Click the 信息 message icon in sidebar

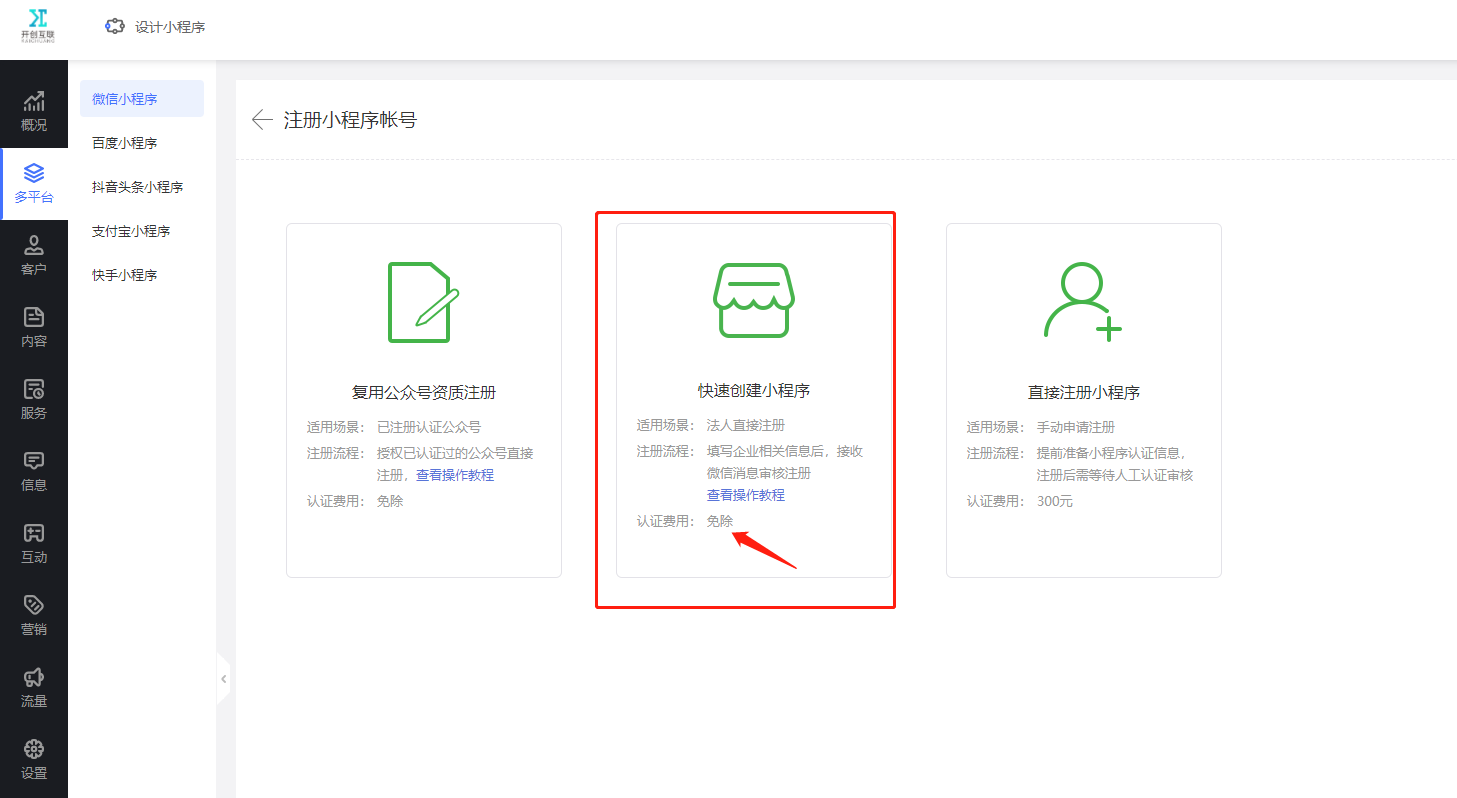(34, 461)
